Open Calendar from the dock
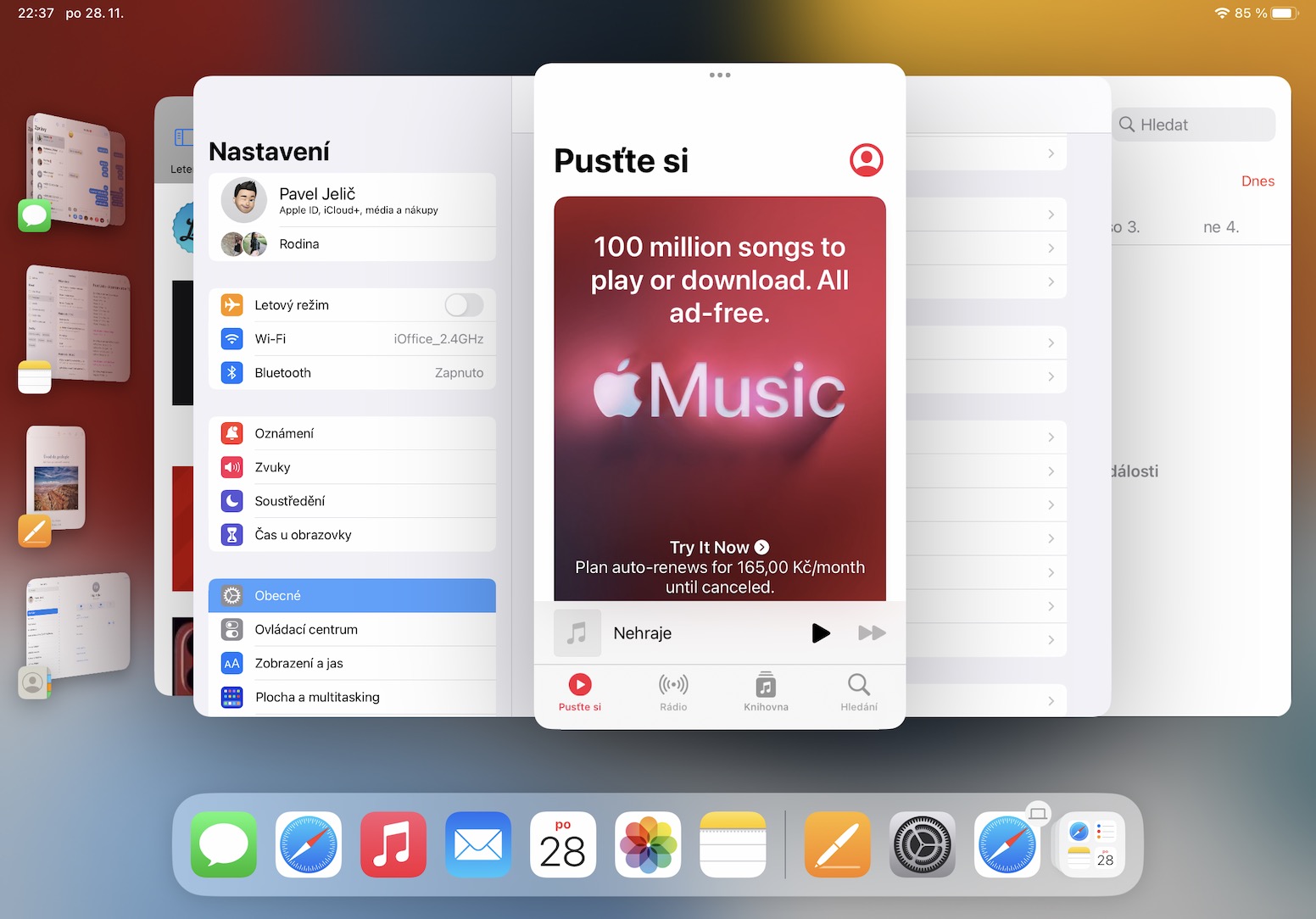 [x=563, y=844]
